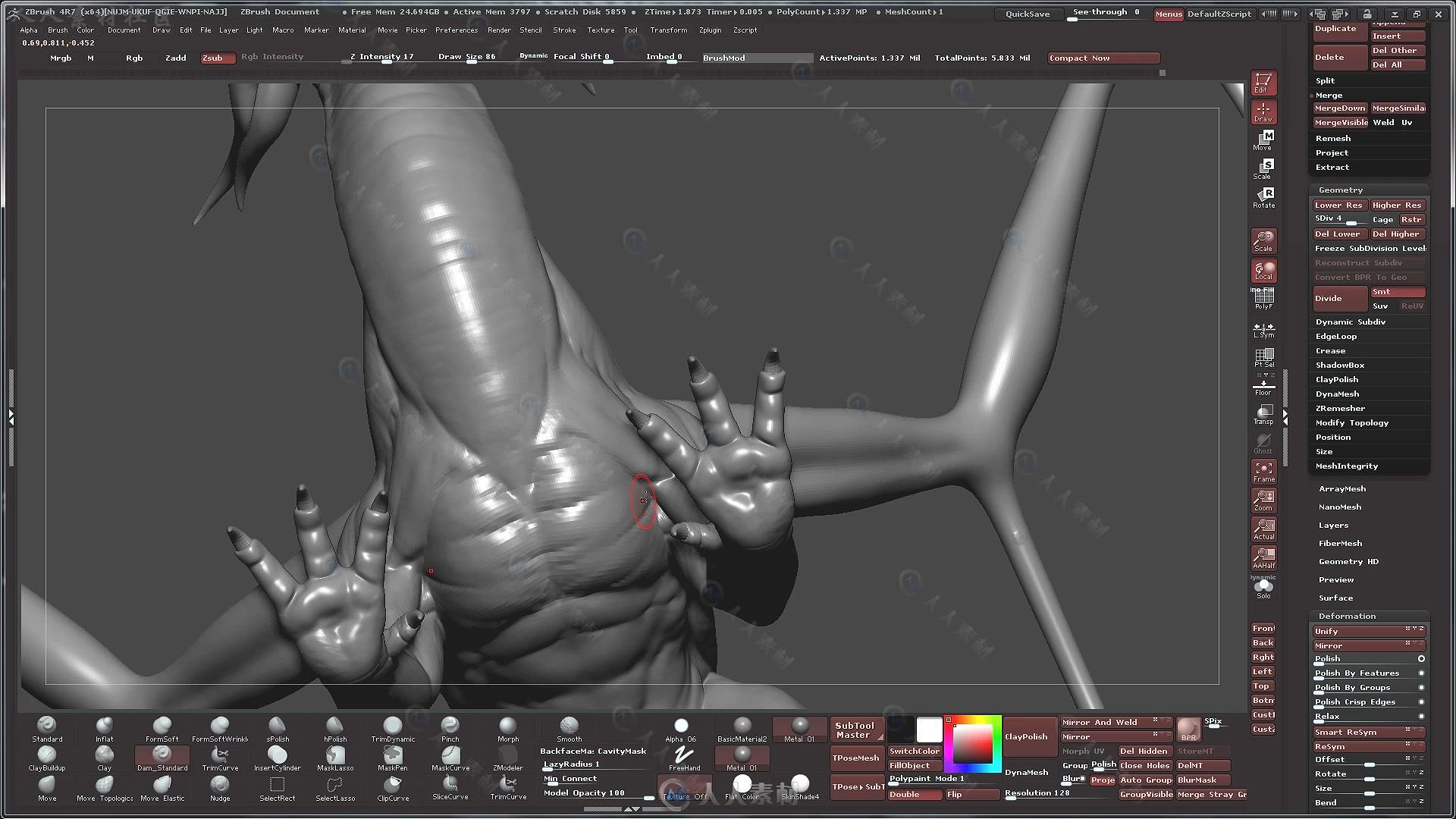
Task: Select the sPolish brush
Action: coord(278,730)
